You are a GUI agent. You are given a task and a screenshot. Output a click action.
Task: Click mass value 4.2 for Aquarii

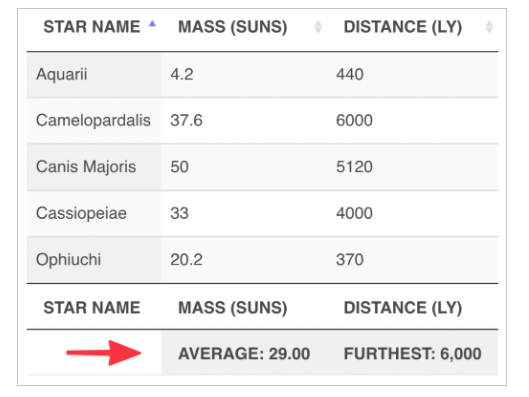[182, 74]
